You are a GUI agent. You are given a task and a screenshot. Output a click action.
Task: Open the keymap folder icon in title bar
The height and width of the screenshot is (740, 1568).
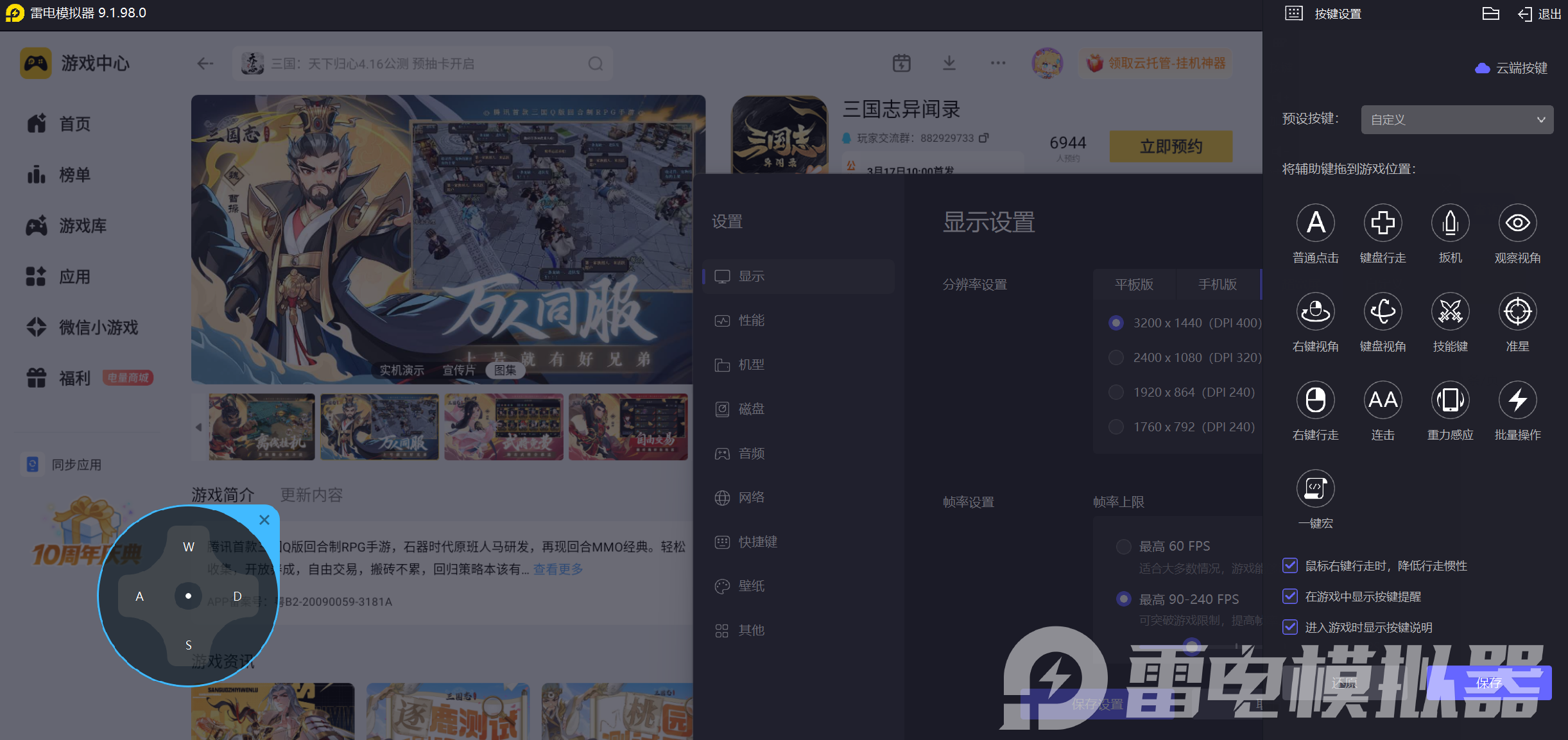coord(1490,14)
